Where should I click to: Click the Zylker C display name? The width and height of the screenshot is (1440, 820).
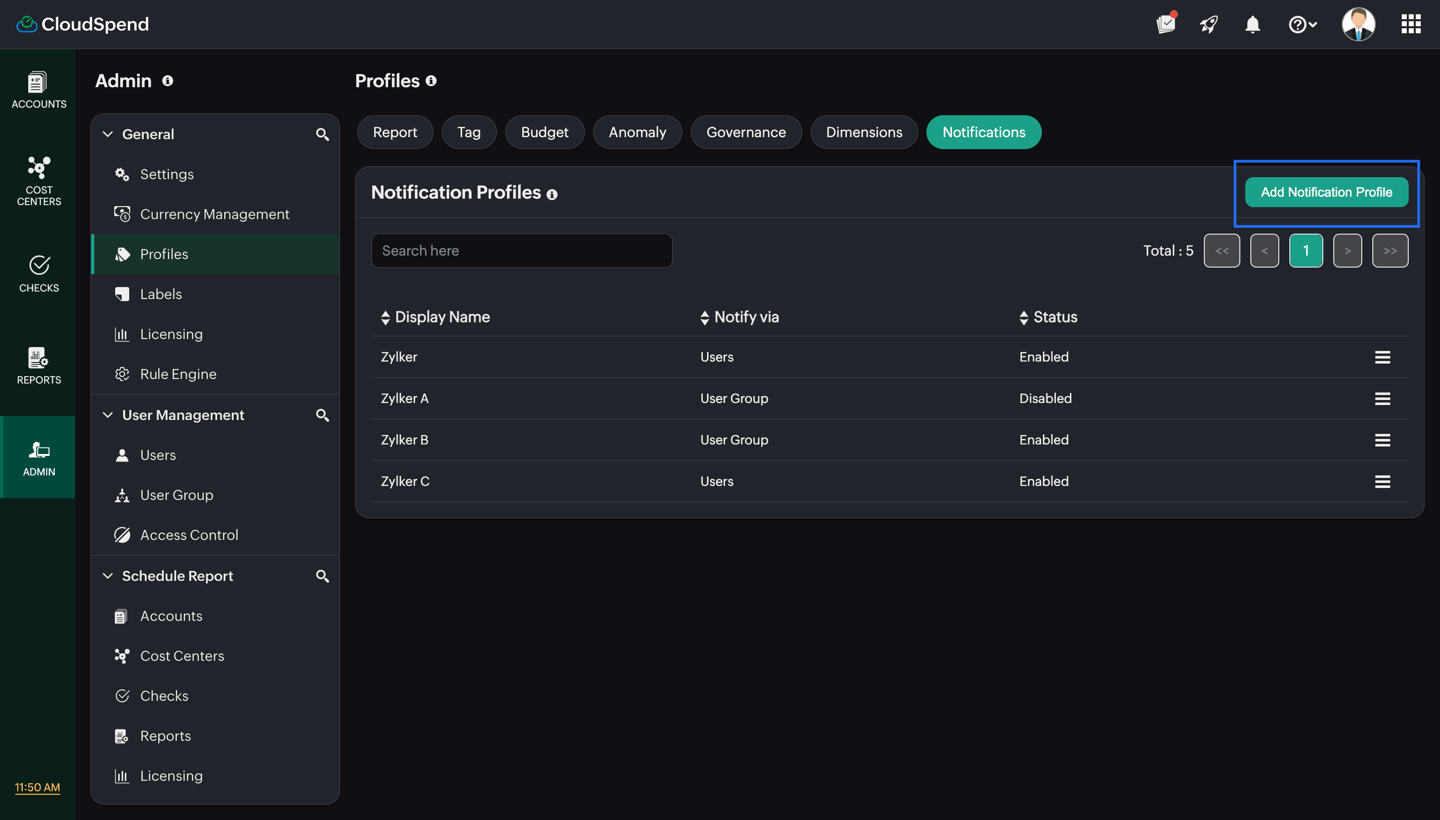point(405,481)
